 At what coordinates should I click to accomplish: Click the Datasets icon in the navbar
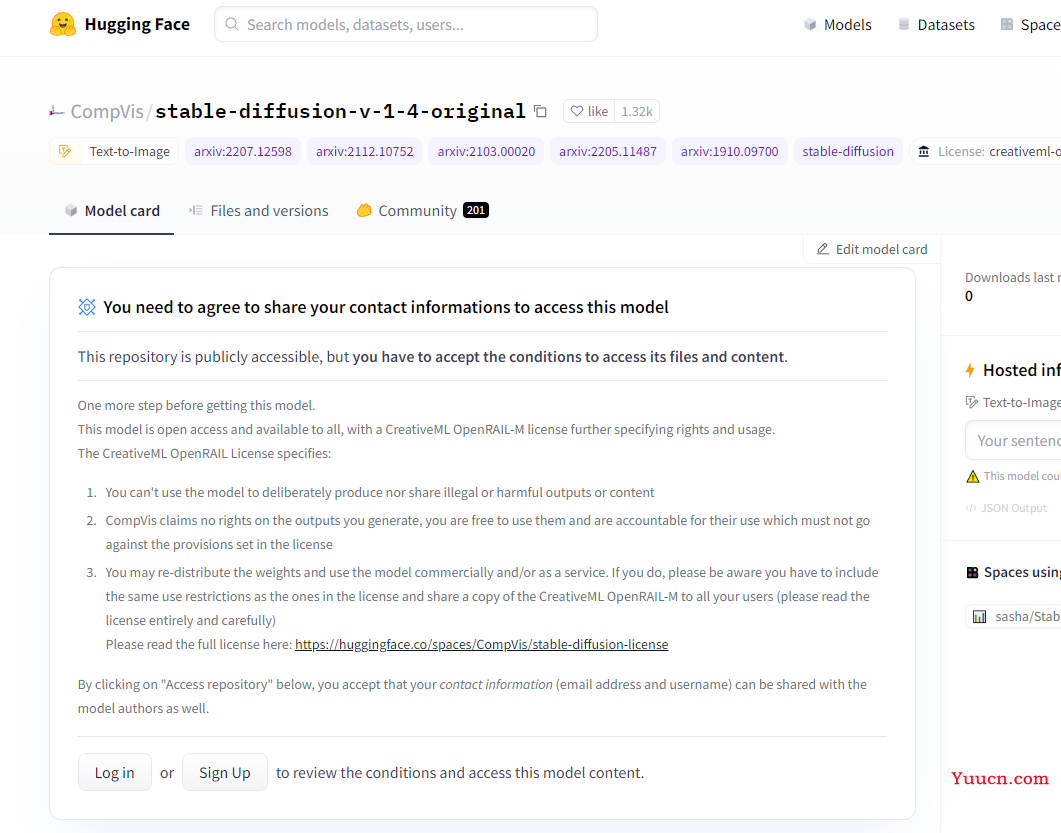coord(903,24)
